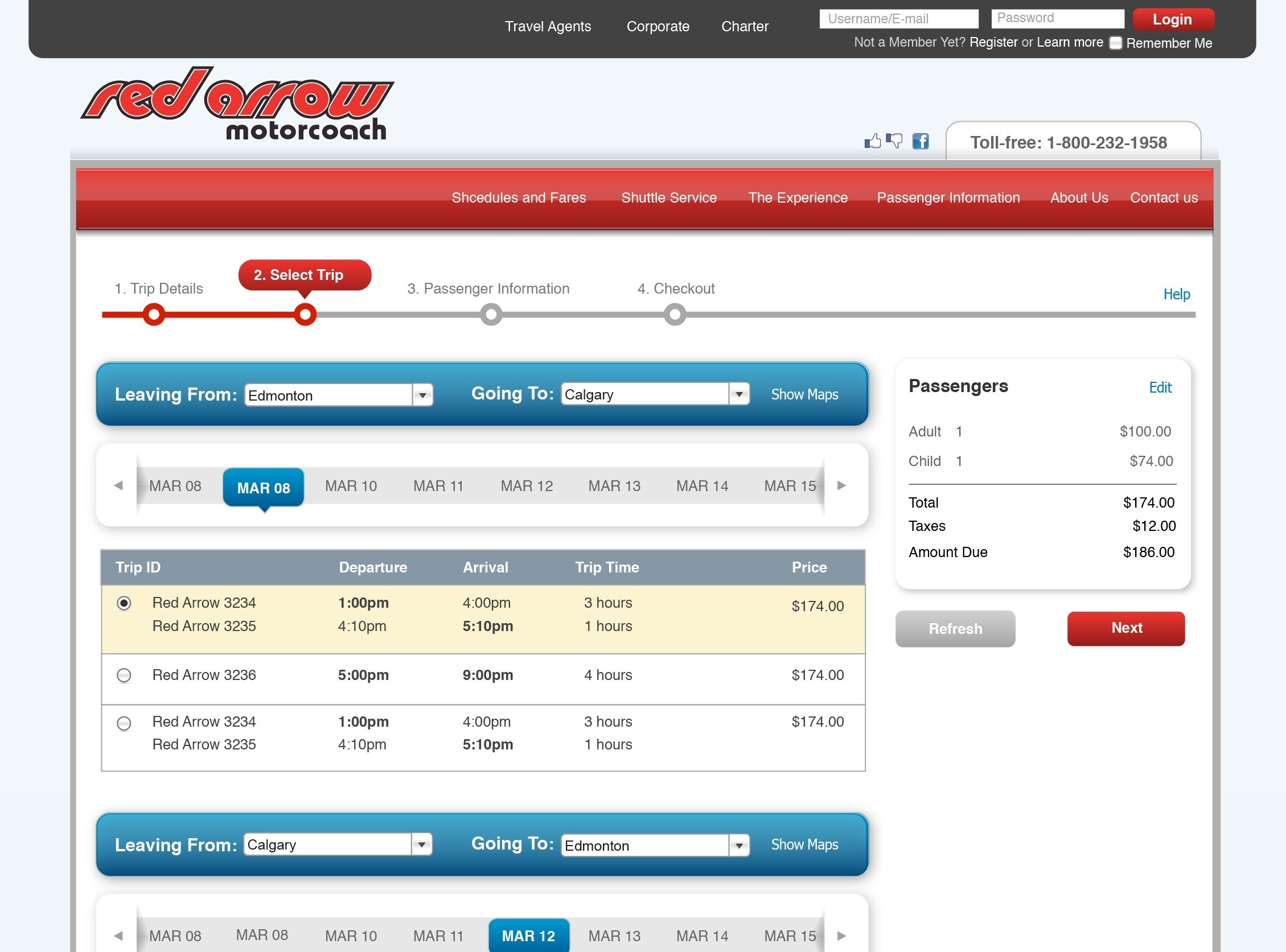The image size is (1286, 952).
Task: Toggle Remember Me checkbox
Action: (x=1117, y=42)
